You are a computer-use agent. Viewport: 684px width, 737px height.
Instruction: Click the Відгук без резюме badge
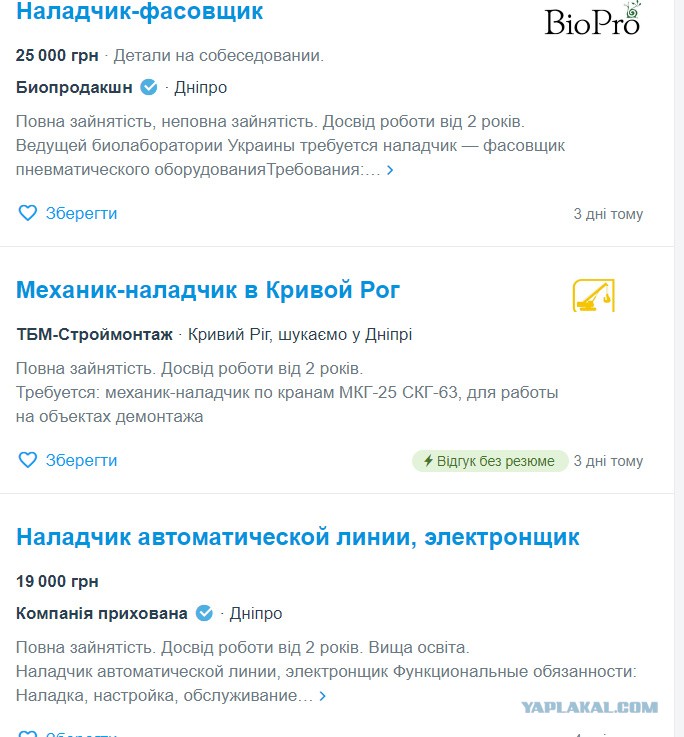coord(490,461)
